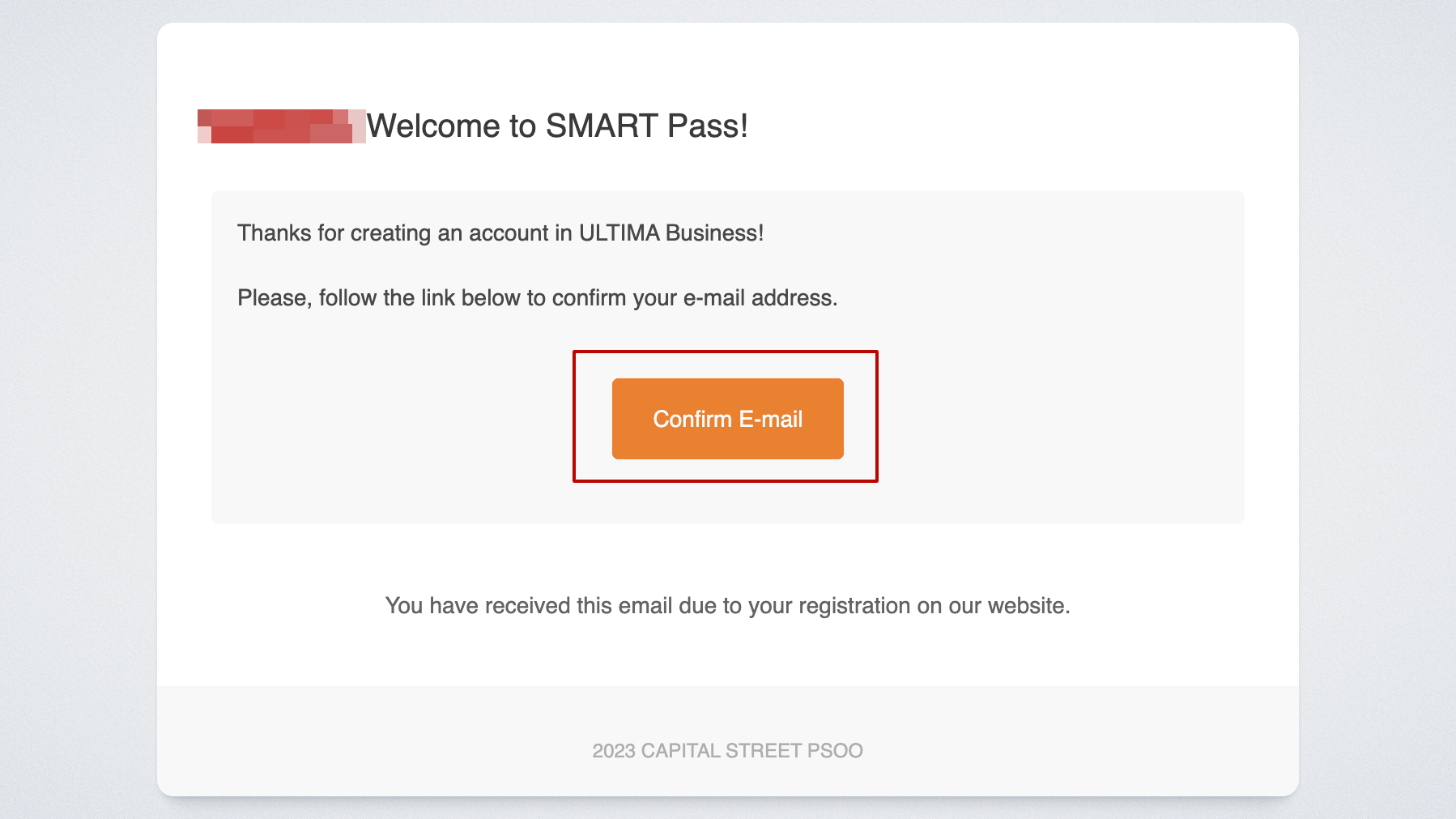Click the word "Welcome" in the heading
Viewport: 1456px width, 819px height.
[x=433, y=126]
